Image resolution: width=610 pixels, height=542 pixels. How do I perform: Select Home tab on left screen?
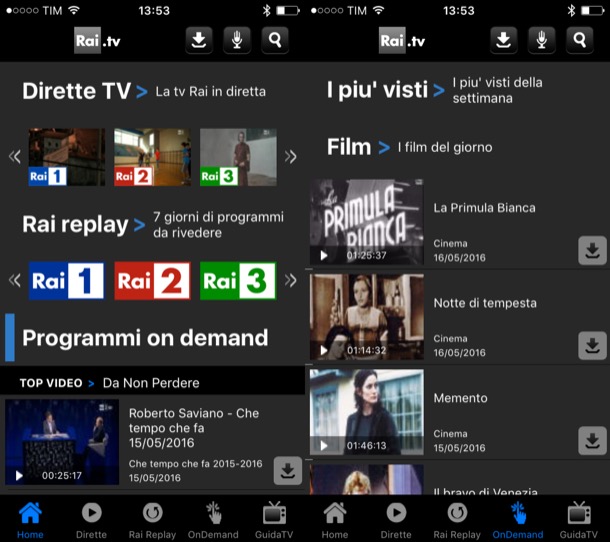tap(30, 520)
